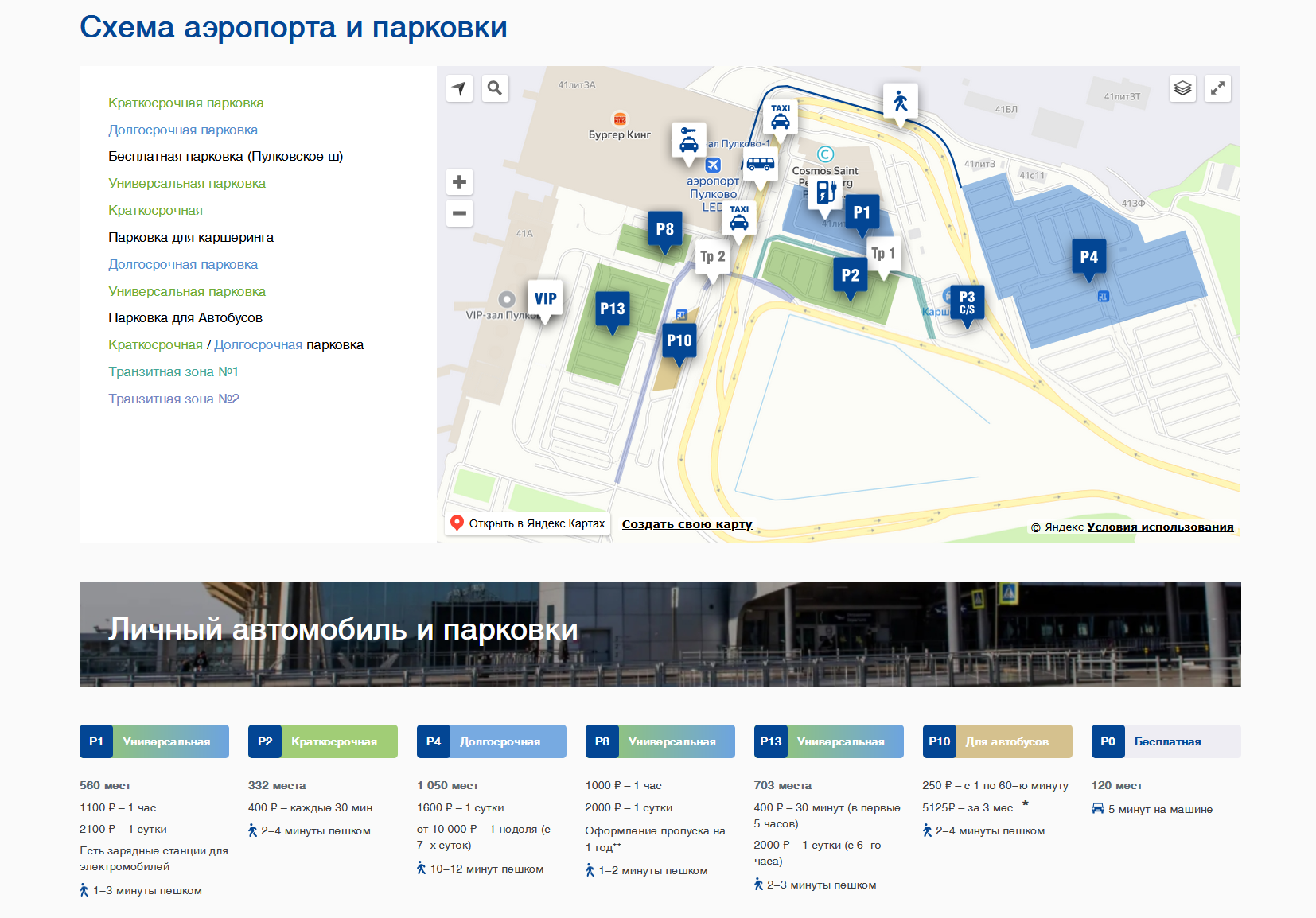Click 'Создать свою карту' link
Screen dimensions: 1316x918
tap(687, 524)
